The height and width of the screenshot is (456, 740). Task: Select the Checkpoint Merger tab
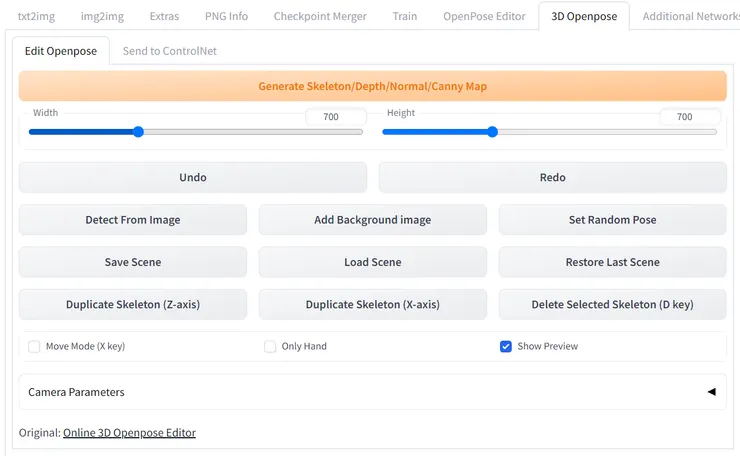pyautogui.click(x=320, y=16)
